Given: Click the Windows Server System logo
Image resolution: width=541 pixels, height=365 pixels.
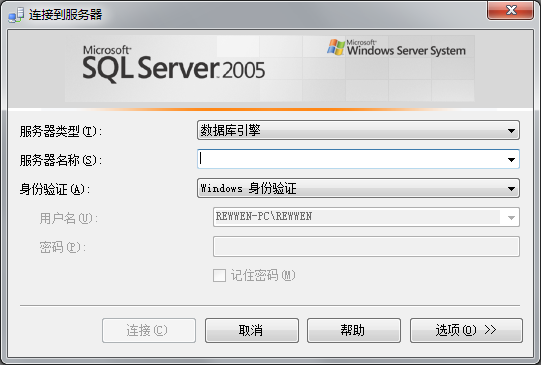Looking at the screenshot, I should tap(396, 48).
